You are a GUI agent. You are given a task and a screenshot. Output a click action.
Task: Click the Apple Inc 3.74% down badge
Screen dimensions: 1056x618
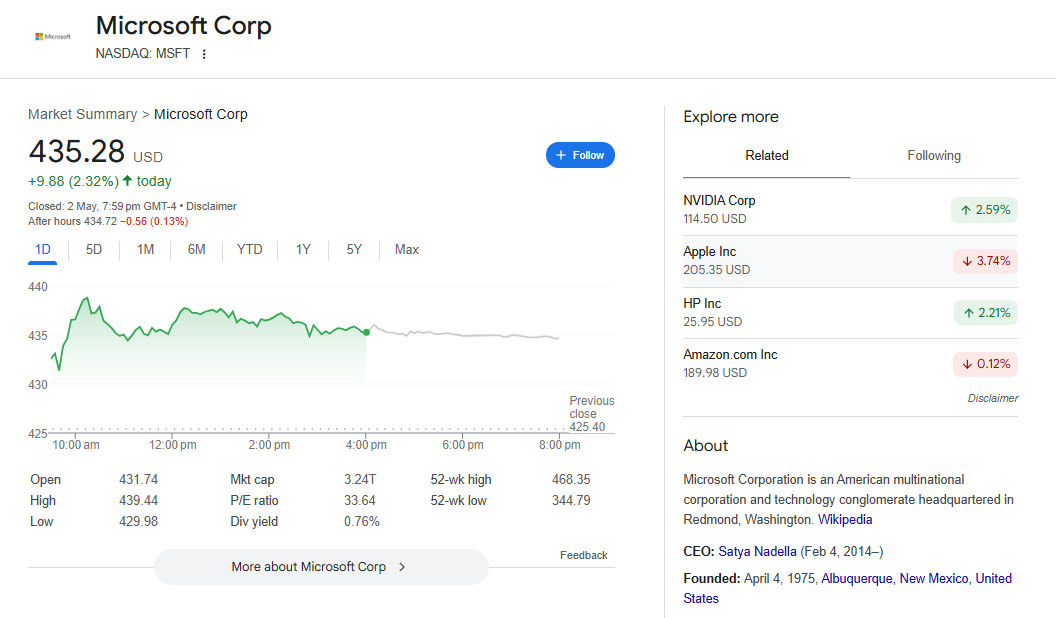tap(984, 261)
